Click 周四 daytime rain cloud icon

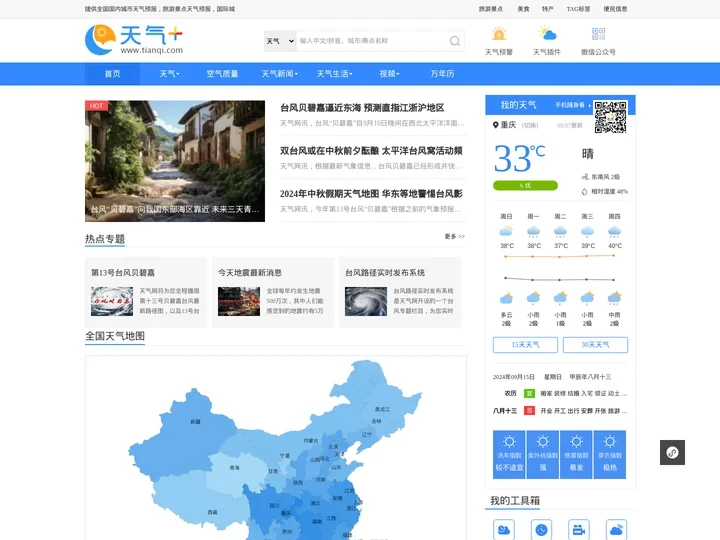pyautogui.click(x=614, y=231)
